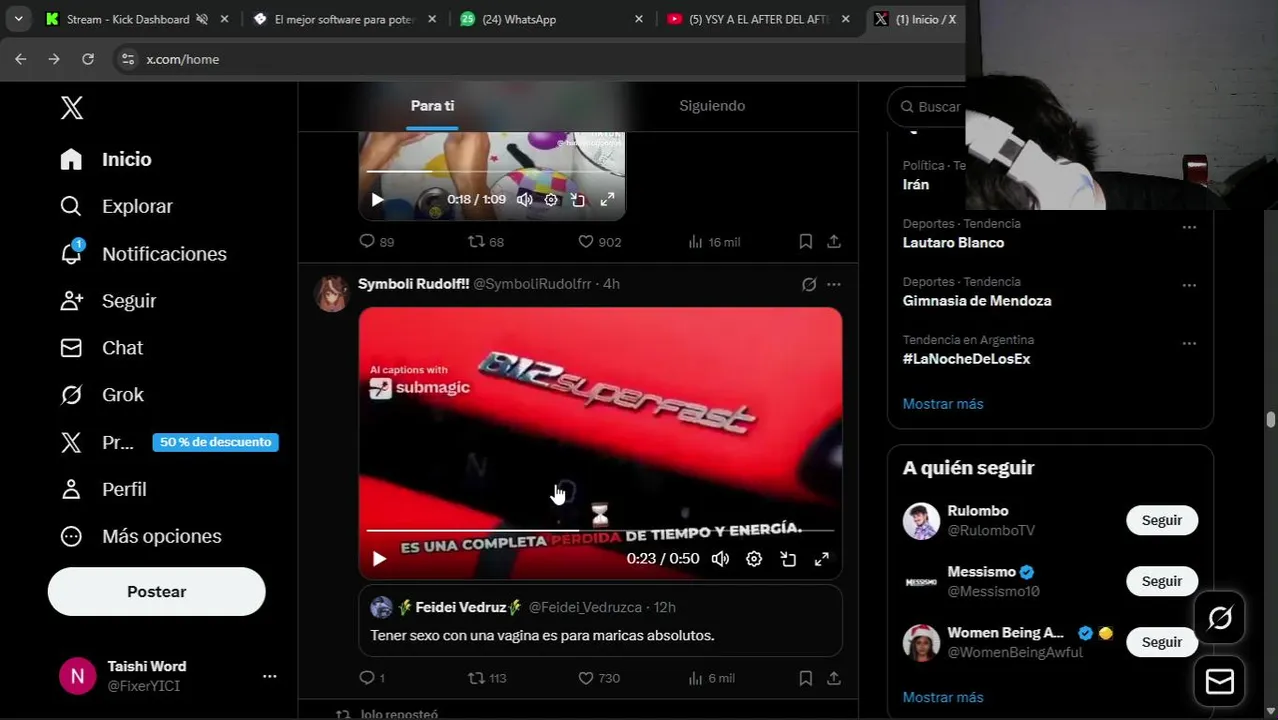Share the Symboli Rudolf post
The image size is (1278, 720).
(x=834, y=678)
